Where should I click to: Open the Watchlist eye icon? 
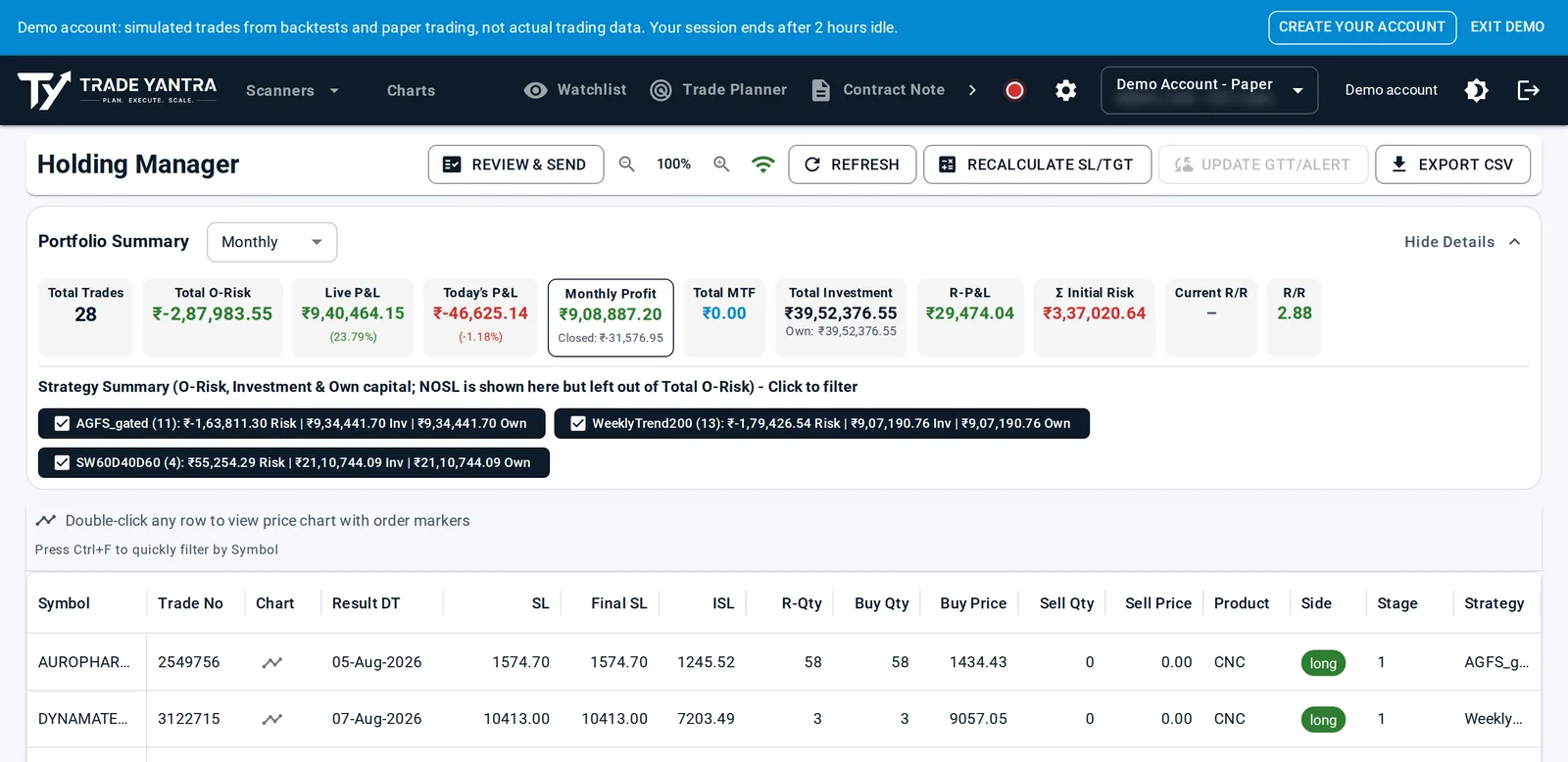pyautogui.click(x=535, y=90)
